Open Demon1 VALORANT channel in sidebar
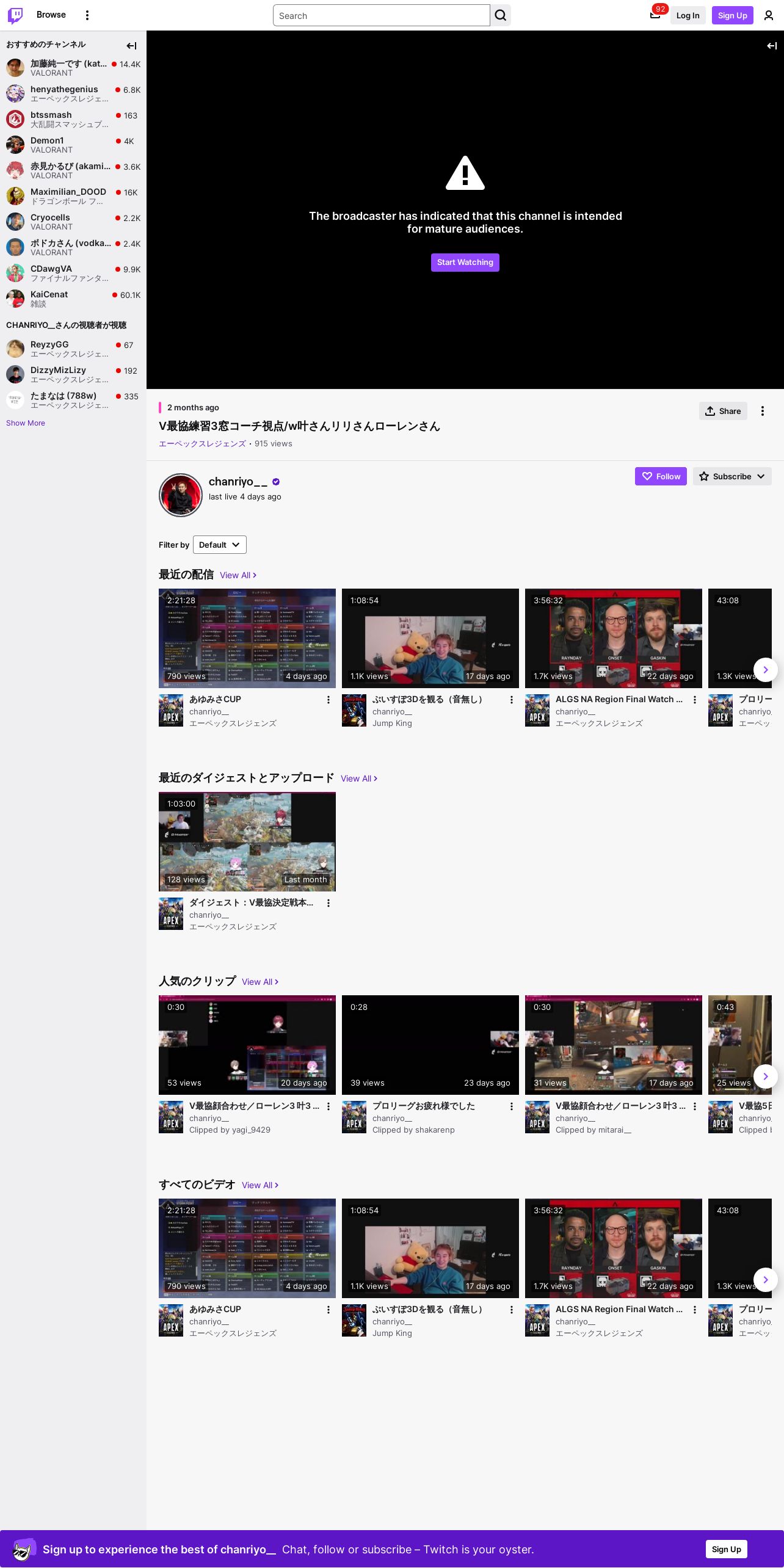 (x=73, y=145)
